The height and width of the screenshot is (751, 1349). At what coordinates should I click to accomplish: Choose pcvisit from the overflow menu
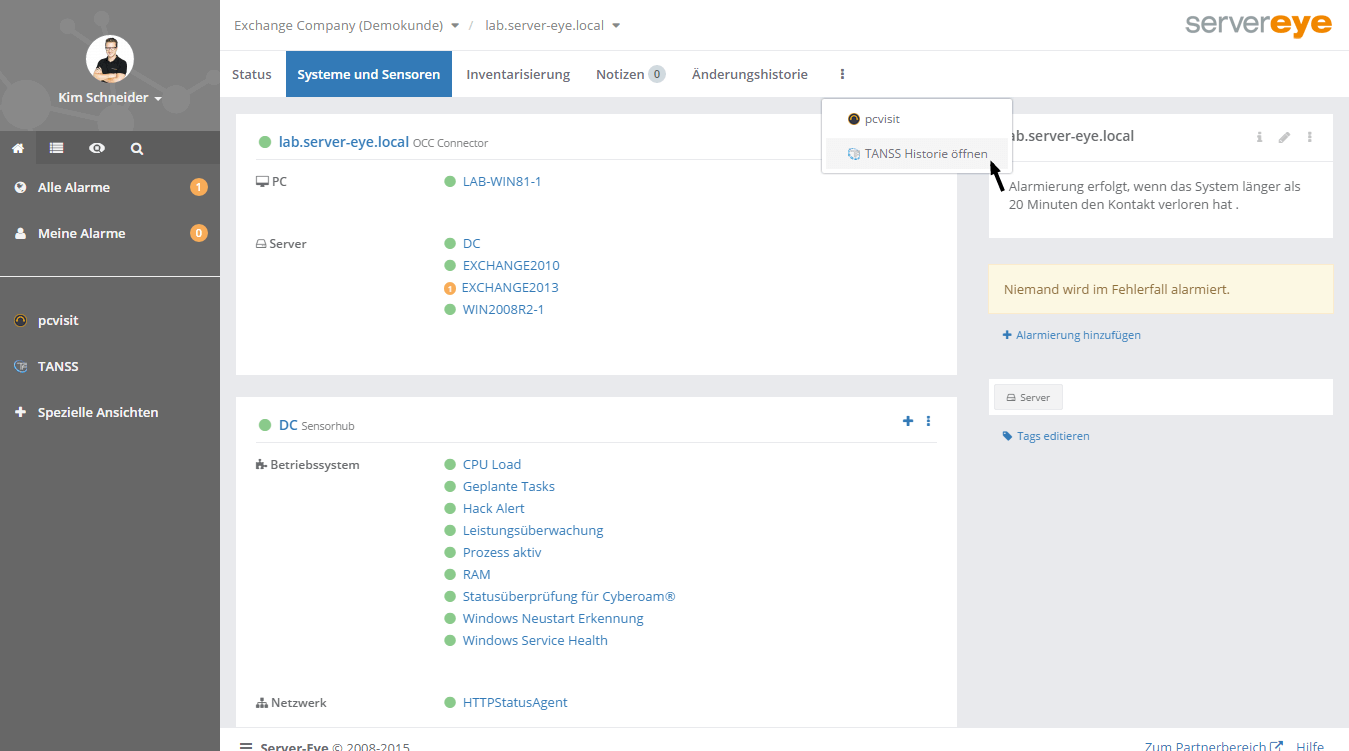881,119
